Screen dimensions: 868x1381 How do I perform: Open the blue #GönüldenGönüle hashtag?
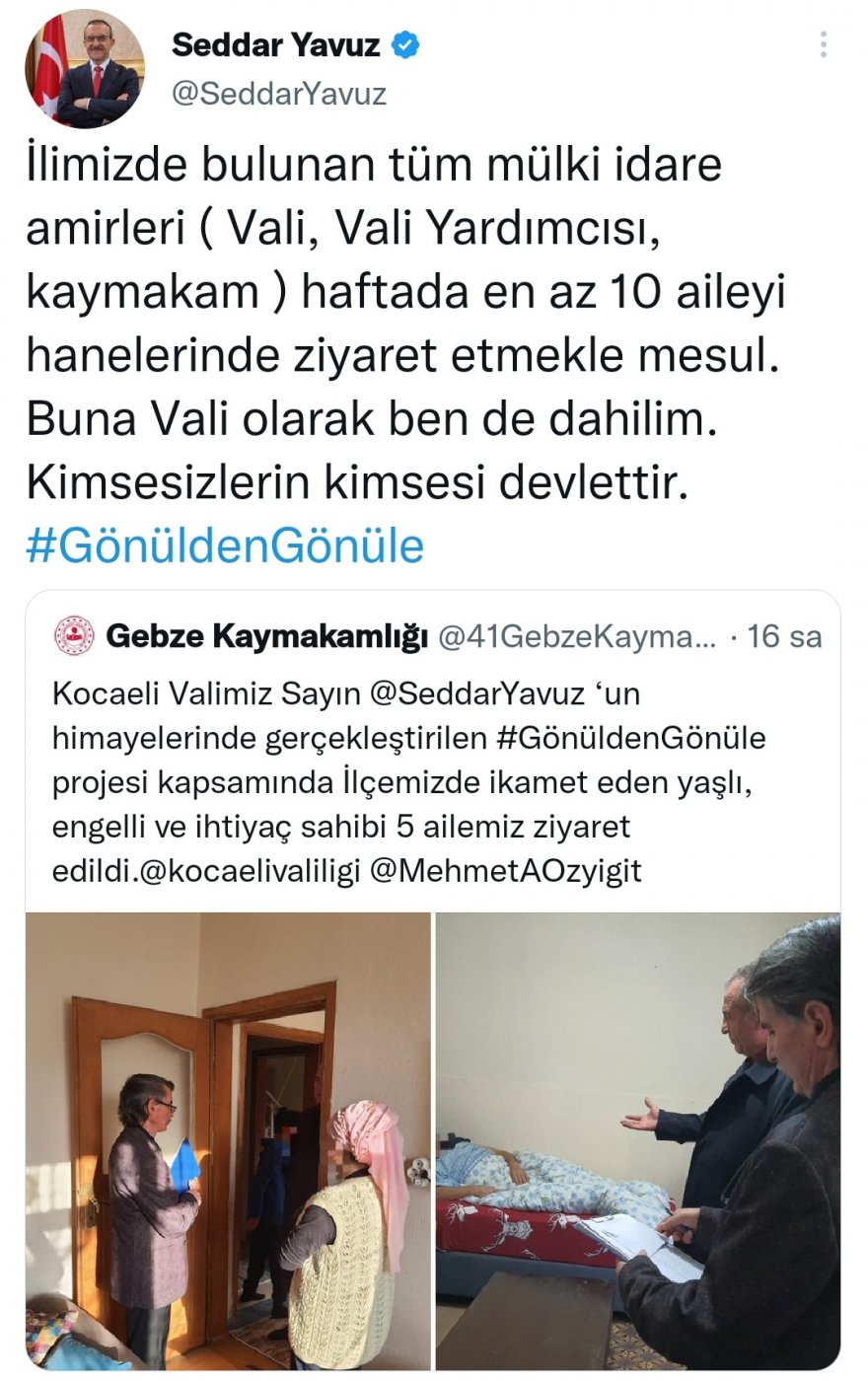pyautogui.click(x=225, y=545)
